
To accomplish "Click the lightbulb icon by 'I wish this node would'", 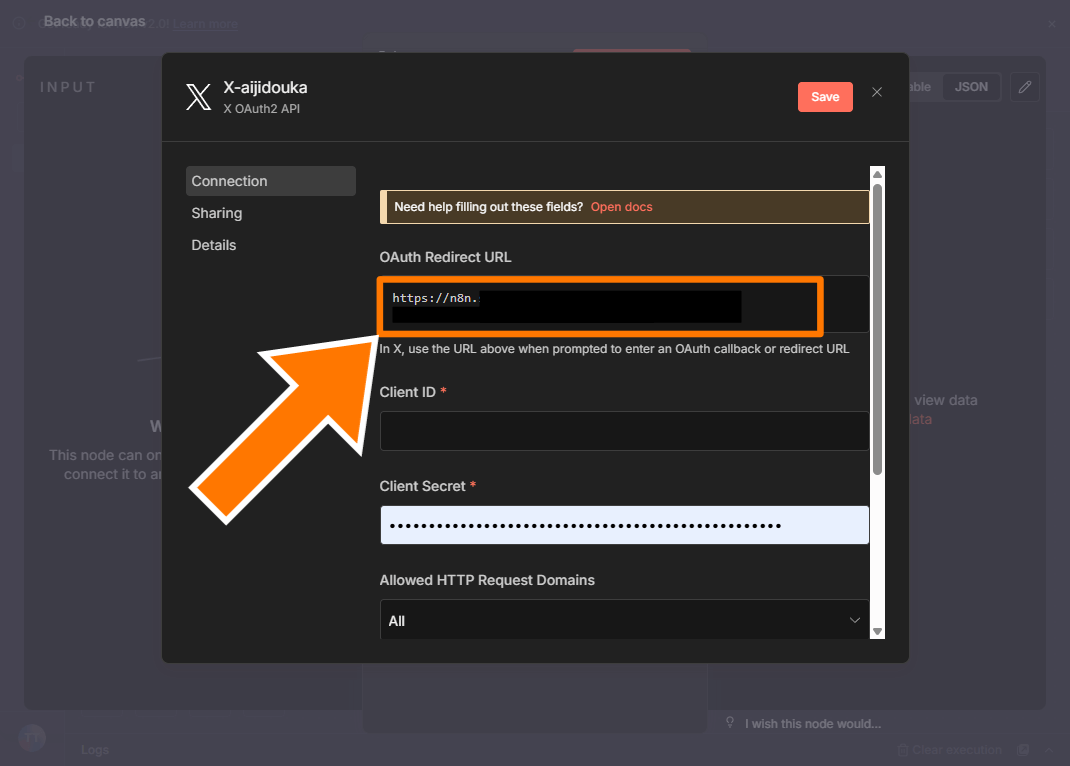I will 730,723.
